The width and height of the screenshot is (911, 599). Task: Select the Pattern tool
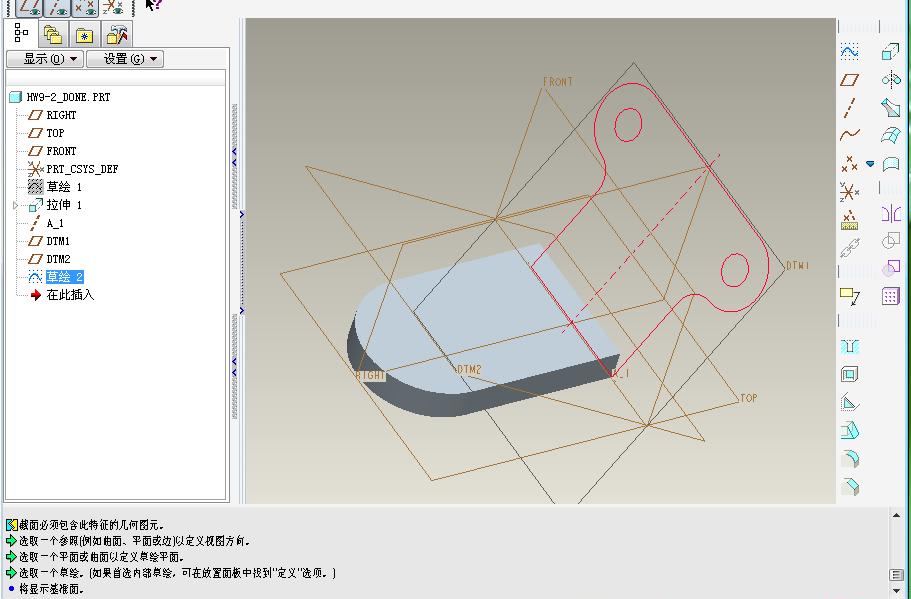(x=891, y=296)
